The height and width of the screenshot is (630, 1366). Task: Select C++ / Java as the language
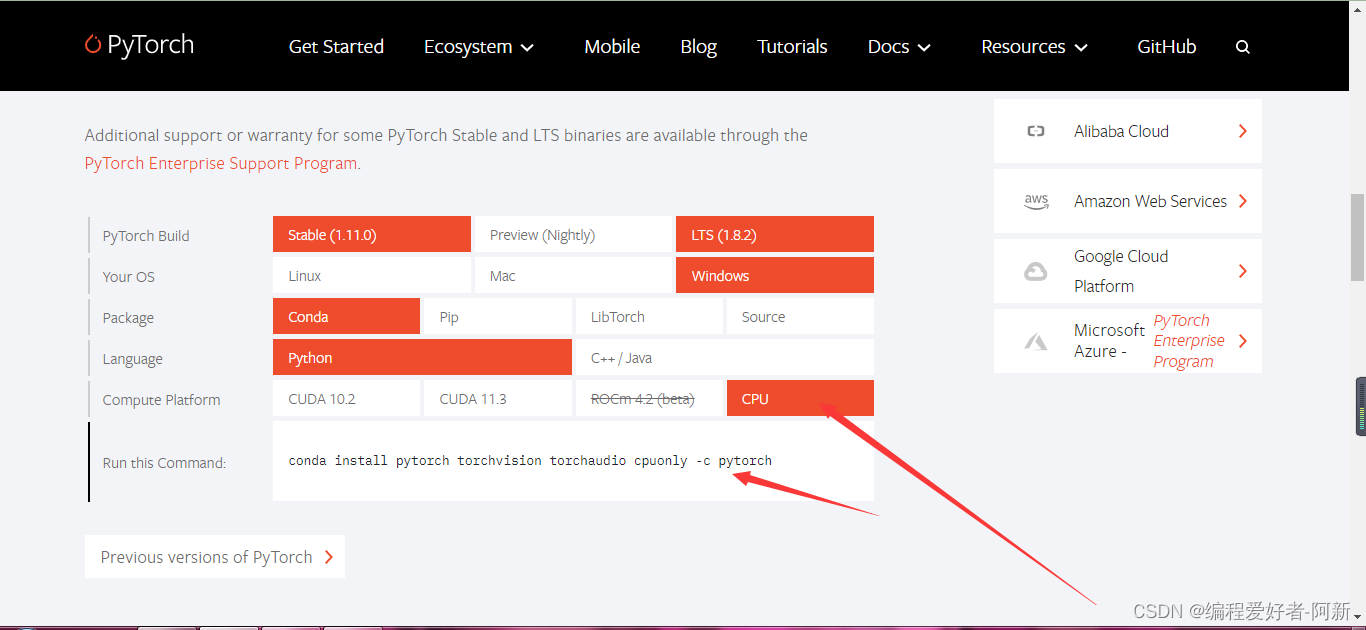[725, 358]
